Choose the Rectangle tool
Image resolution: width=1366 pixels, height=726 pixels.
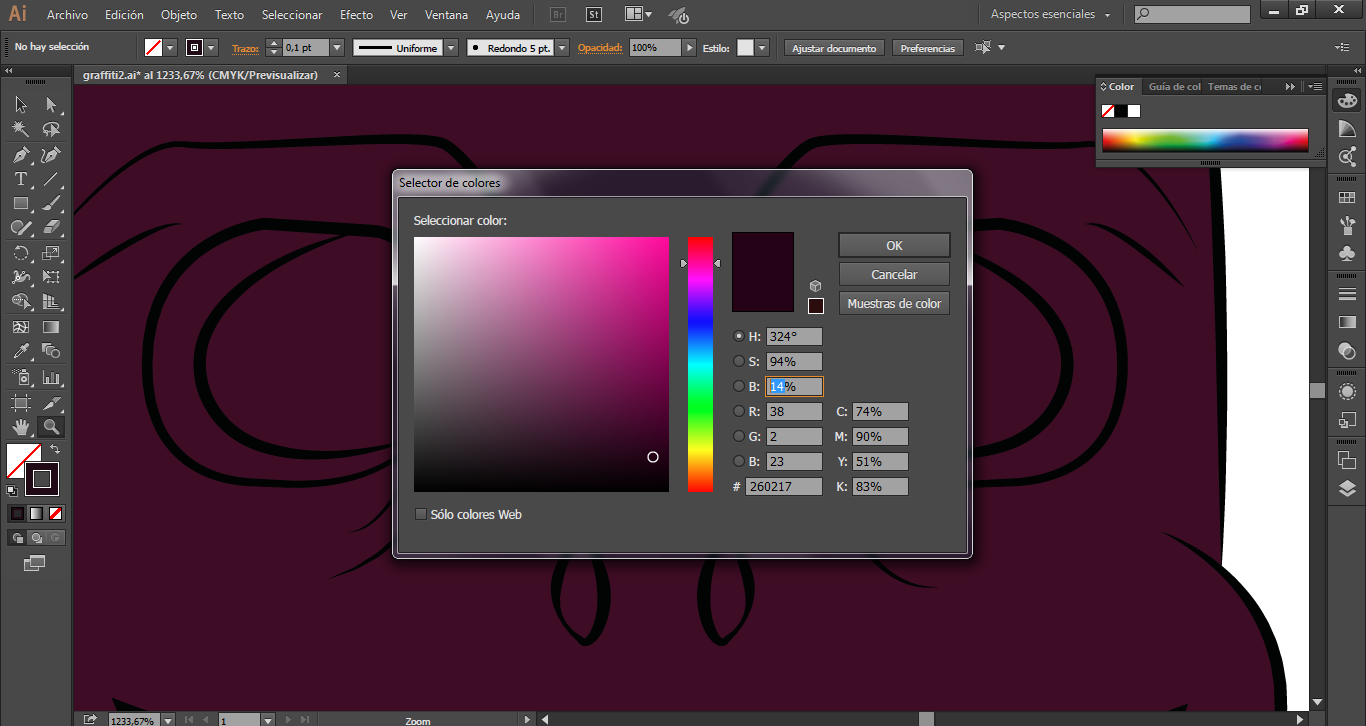21,204
